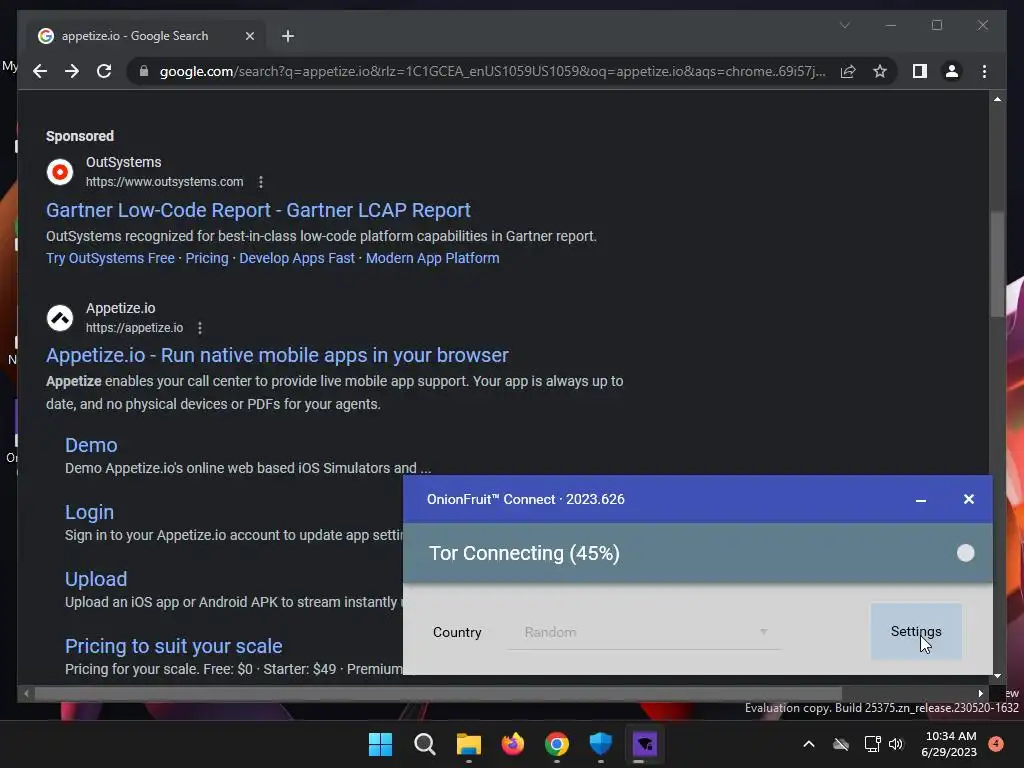Open Chrome side panel
This screenshot has height=768, width=1024.
(x=920, y=71)
